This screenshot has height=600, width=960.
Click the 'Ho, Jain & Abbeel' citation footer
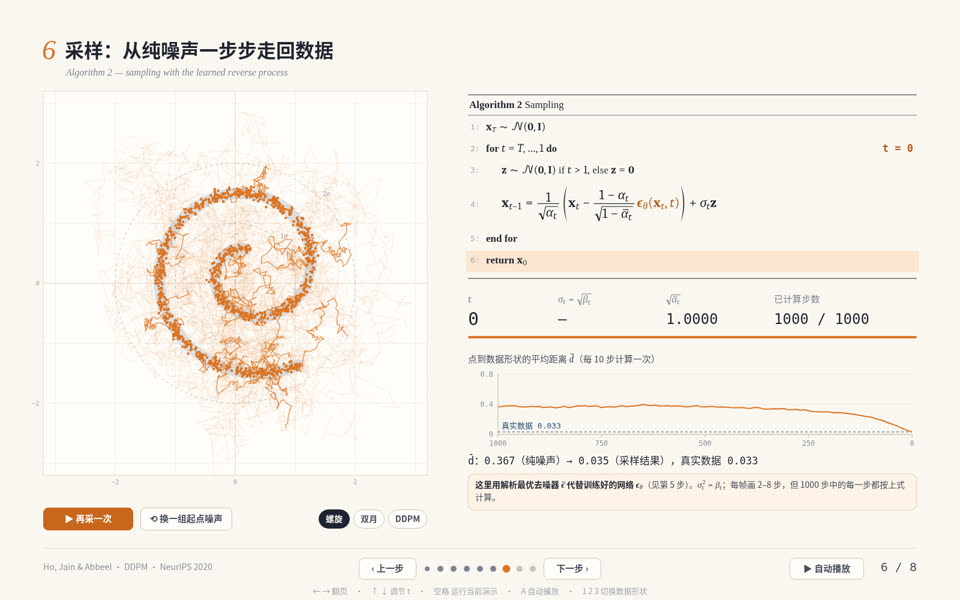coord(127,567)
